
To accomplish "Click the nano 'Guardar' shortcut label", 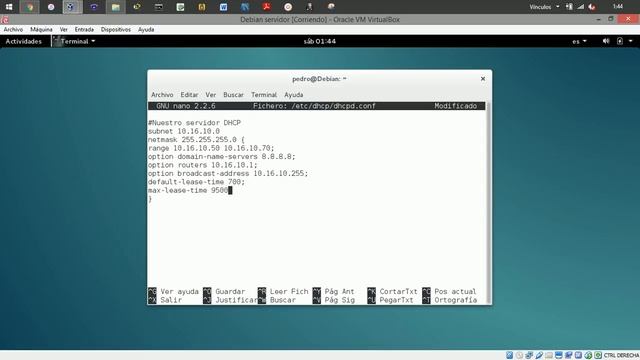I will click(x=230, y=291).
